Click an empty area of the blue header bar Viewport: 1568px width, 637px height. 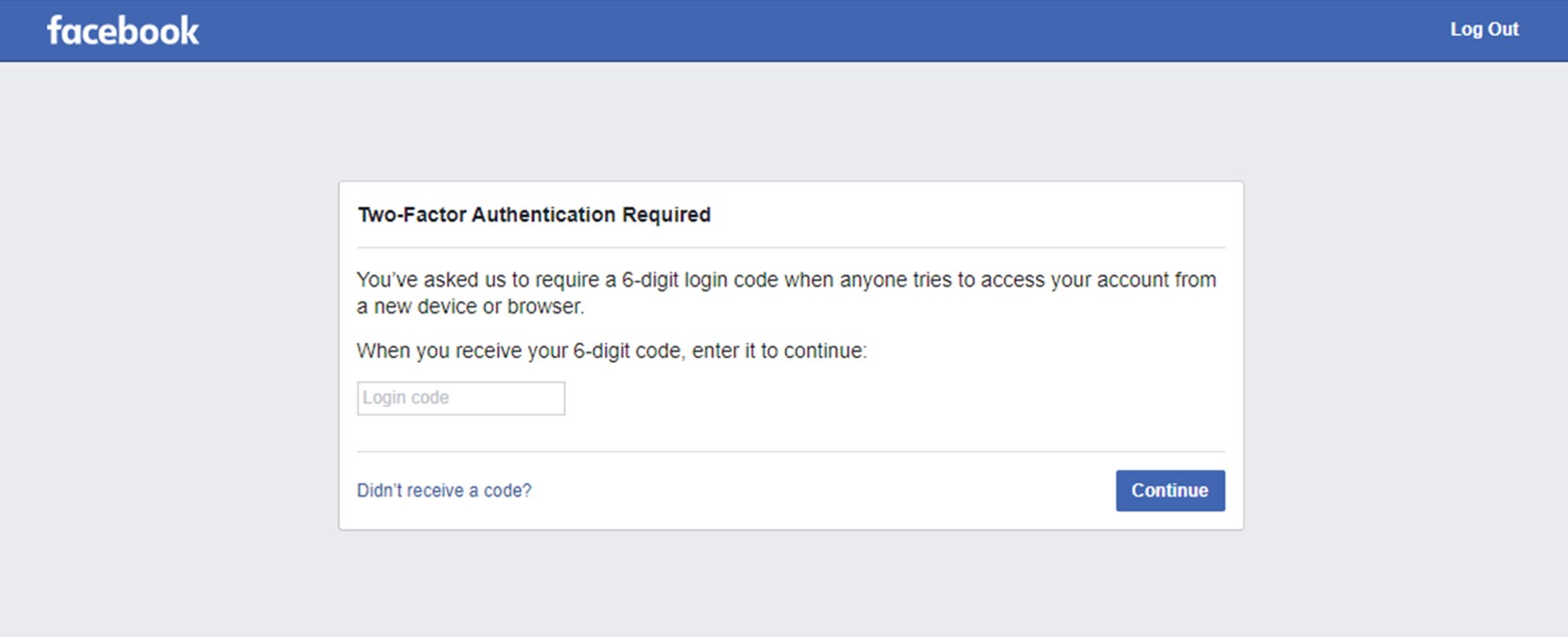(x=800, y=30)
